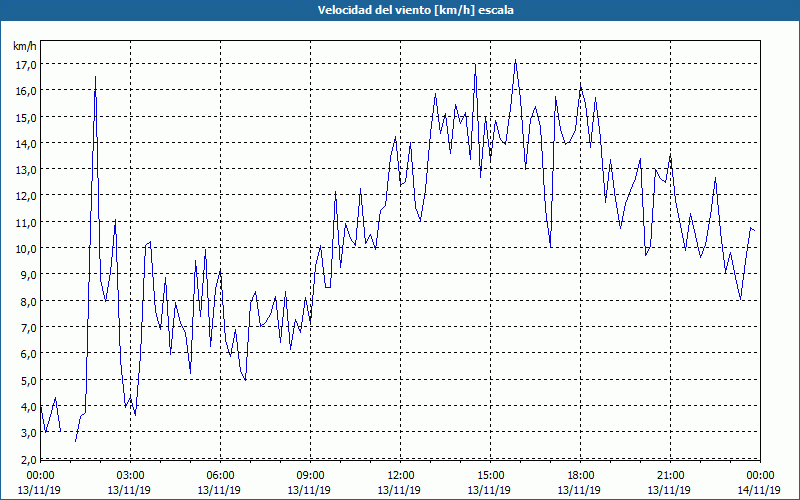This screenshot has width=800, height=500.
Task: Select the '5,0' y-axis label
Action: point(28,381)
